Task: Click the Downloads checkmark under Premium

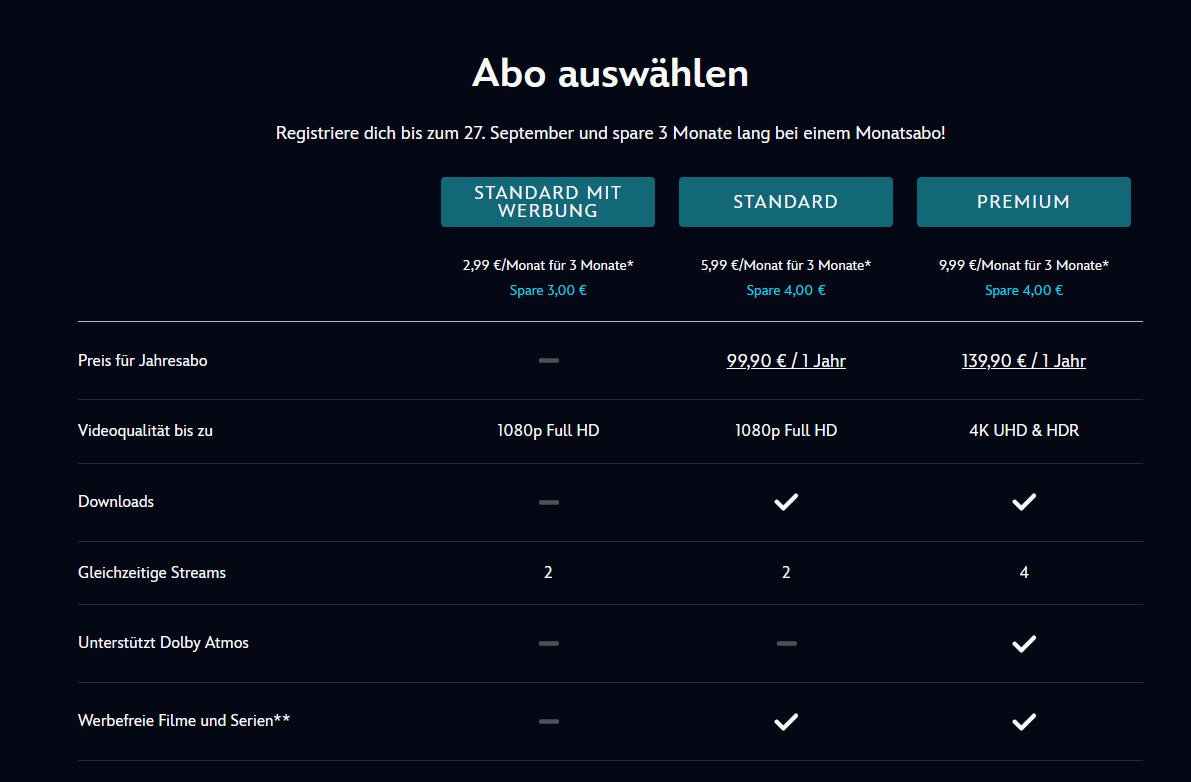Action: (1023, 502)
